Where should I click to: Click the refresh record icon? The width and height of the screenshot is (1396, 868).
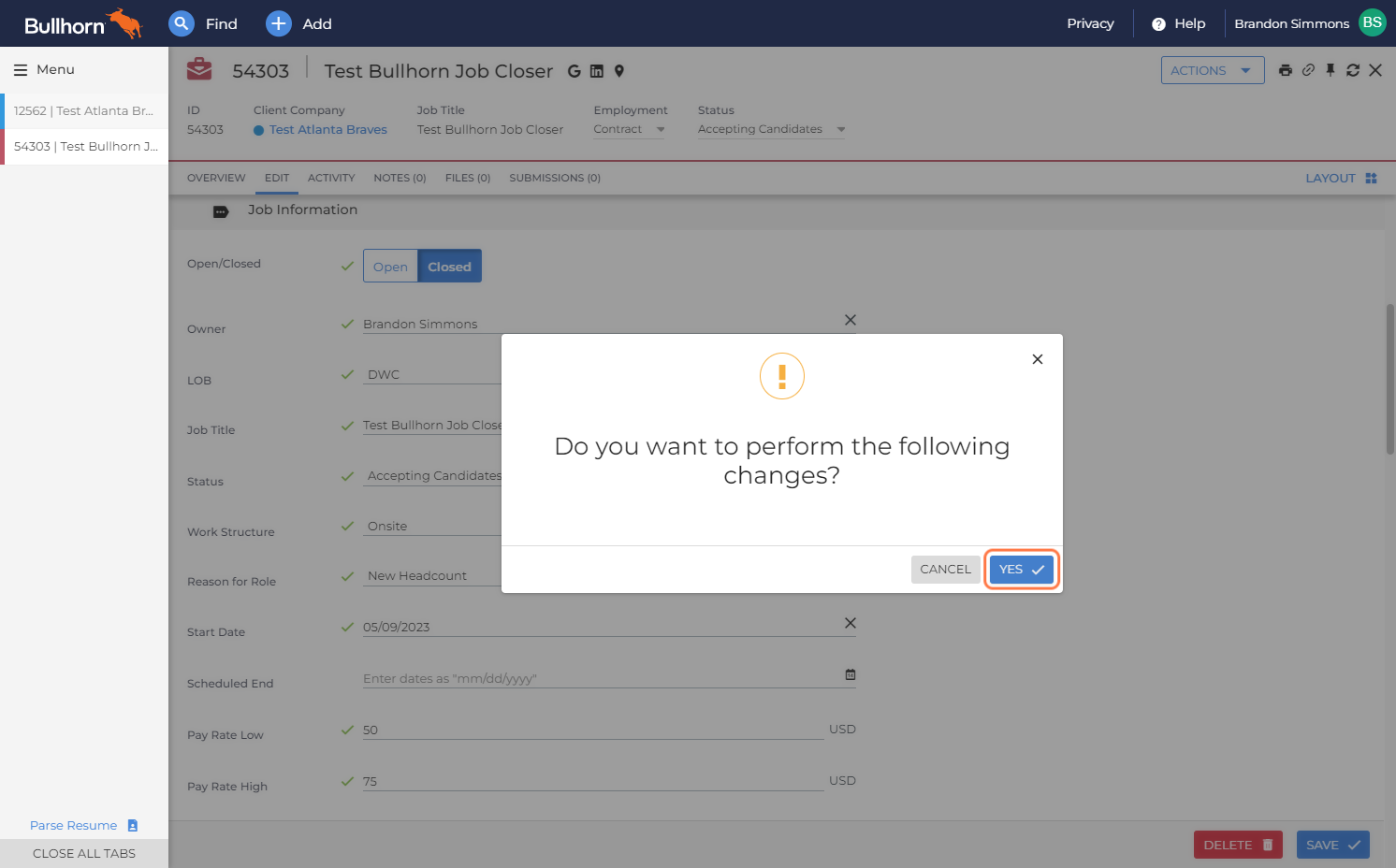coord(1353,70)
